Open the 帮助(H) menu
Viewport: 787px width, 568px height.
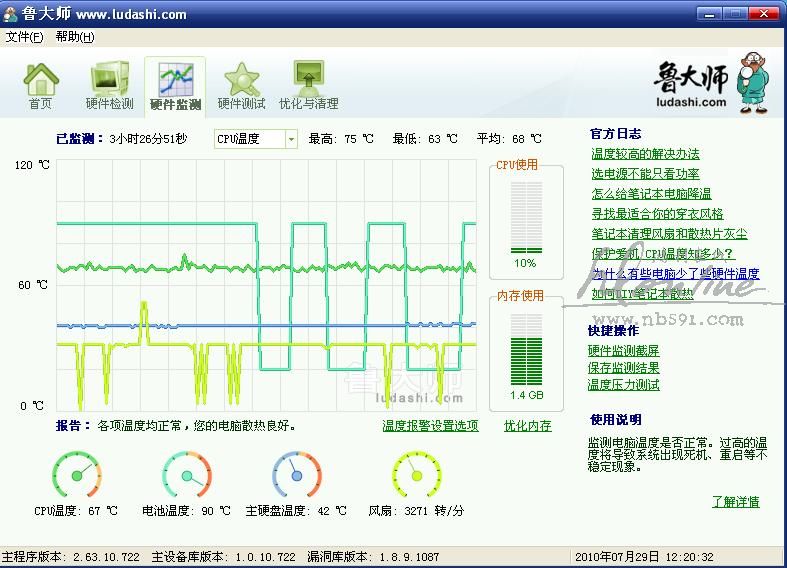coord(74,37)
